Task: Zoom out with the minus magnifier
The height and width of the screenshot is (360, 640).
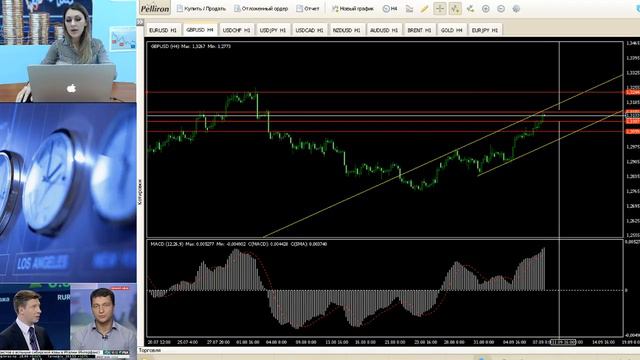Action: tap(501, 8)
